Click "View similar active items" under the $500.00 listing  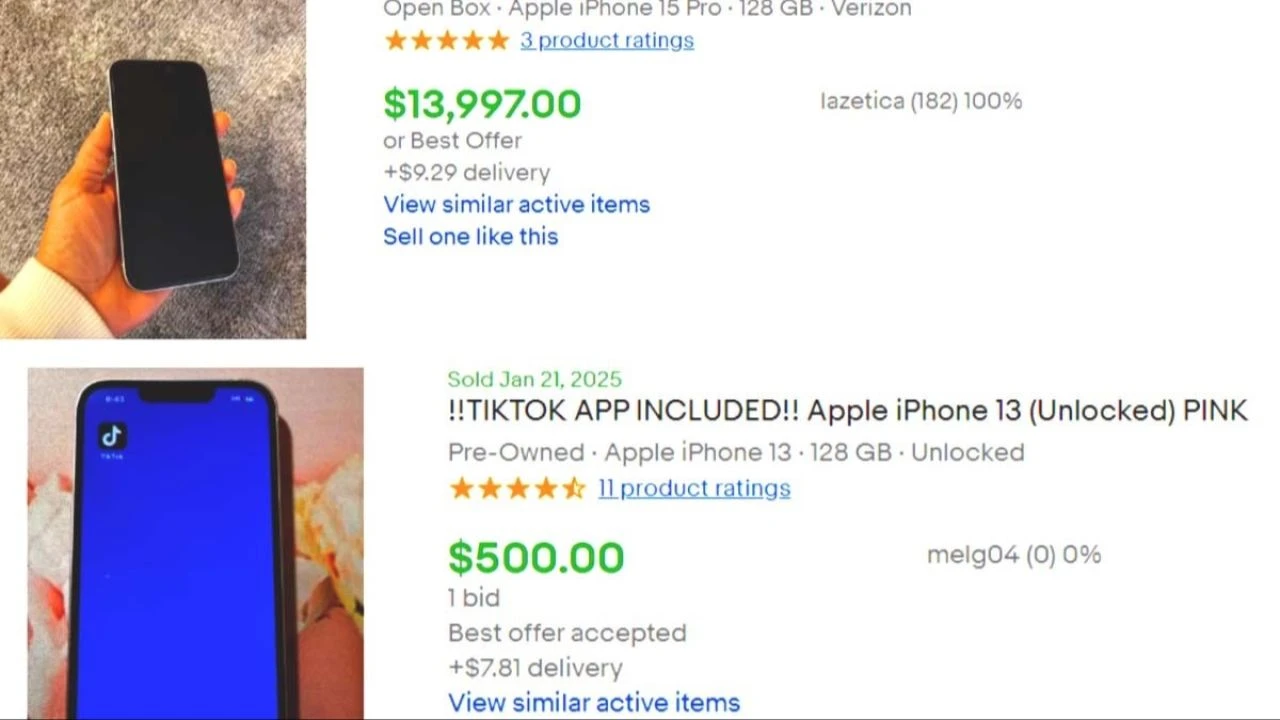point(594,703)
